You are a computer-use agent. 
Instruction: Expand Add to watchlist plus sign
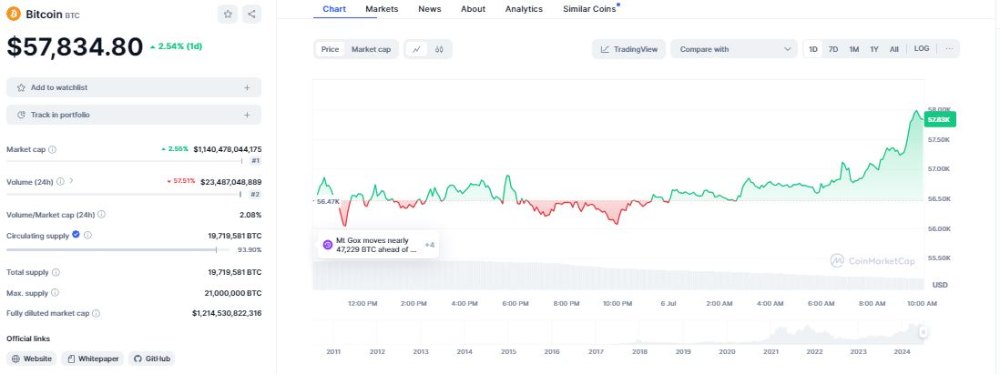247,87
